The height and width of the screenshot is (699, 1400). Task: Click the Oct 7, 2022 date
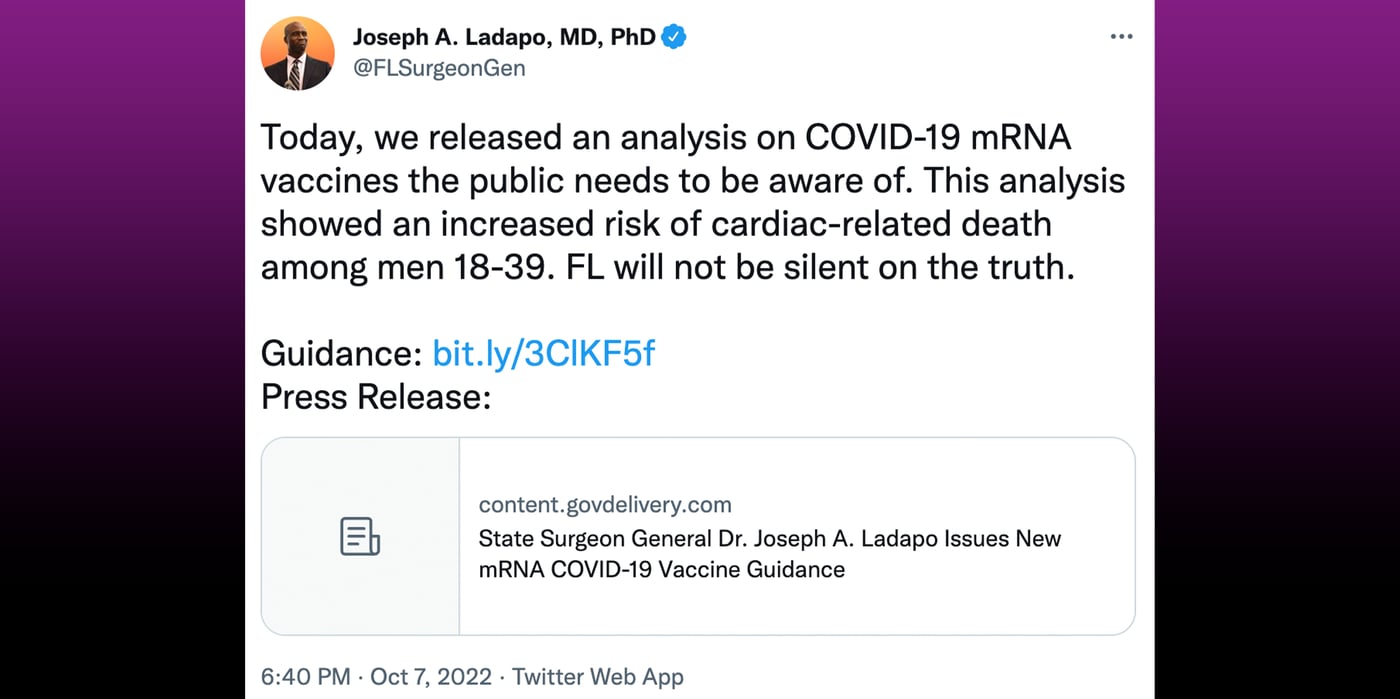(431, 677)
